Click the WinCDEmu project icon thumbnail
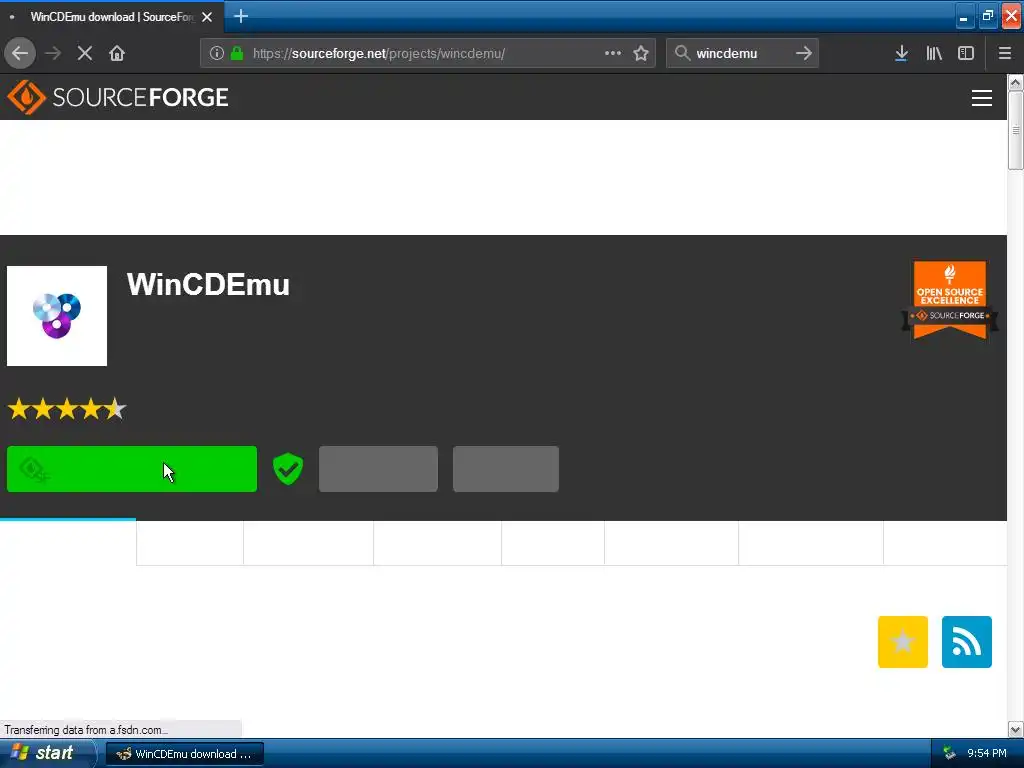This screenshot has width=1024, height=768. (x=57, y=316)
